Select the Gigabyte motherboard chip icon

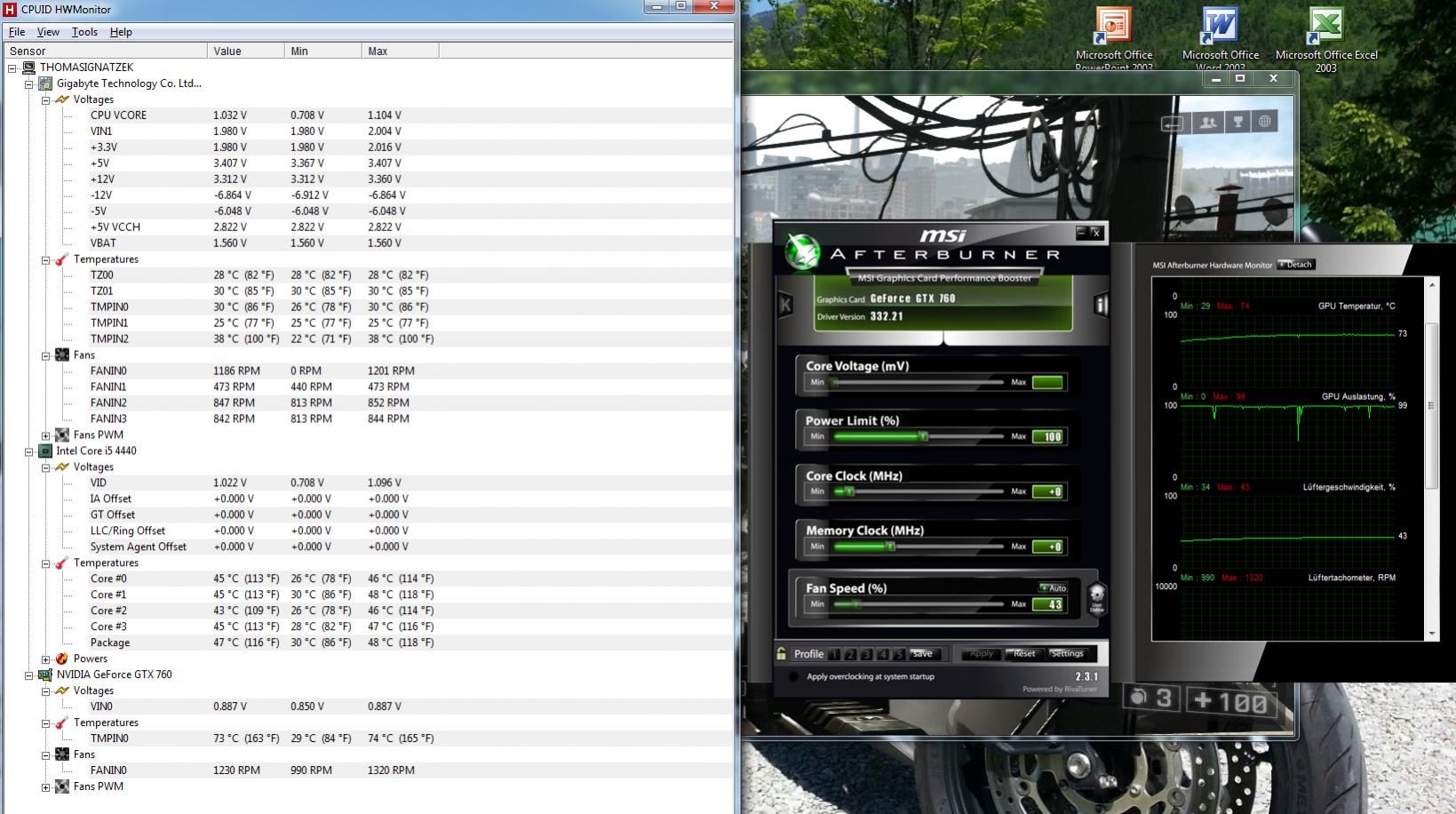click(45, 84)
